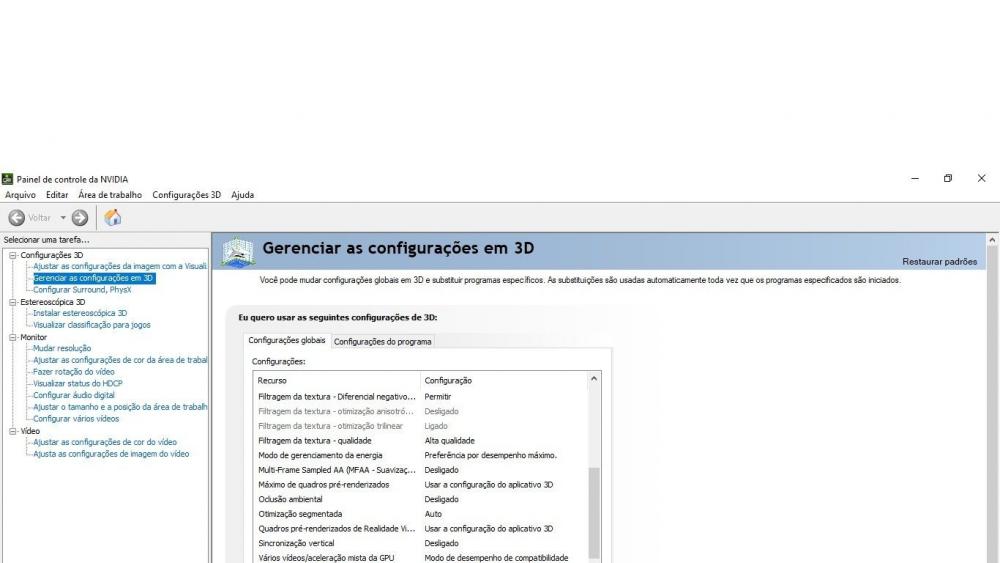Open Configurar Surround, PhysX
Viewport: 1000px width, 563px height.
click(x=82, y=289)
